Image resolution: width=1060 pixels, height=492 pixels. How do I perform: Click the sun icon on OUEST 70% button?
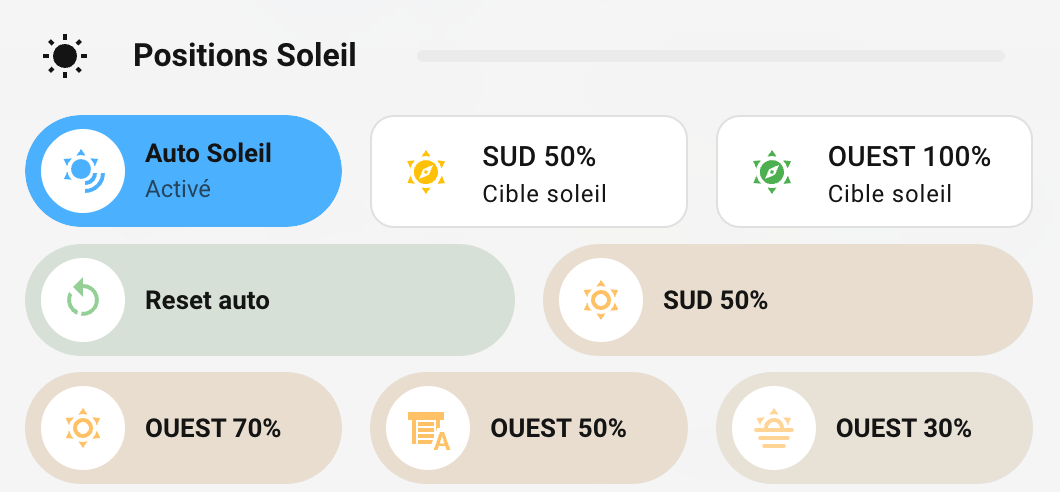(83, 428)
